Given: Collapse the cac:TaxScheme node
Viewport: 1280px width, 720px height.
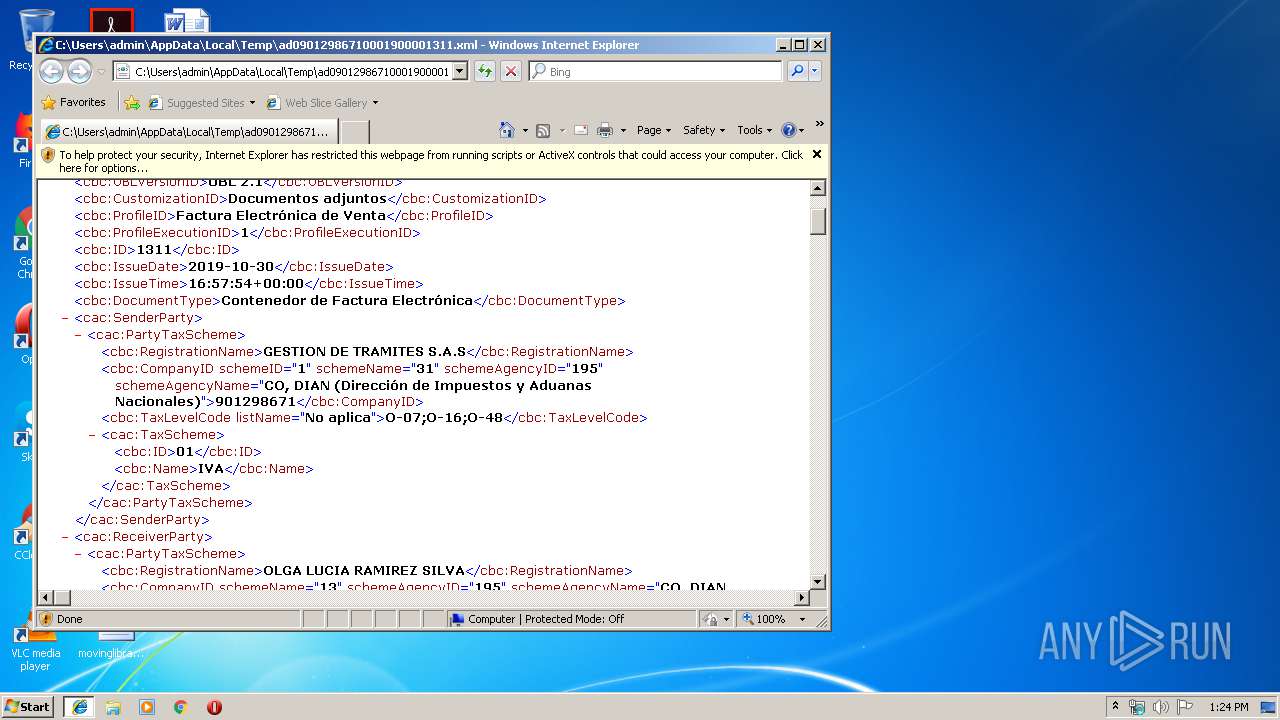Looking at the screenshot, I should [x=92, y=435].
